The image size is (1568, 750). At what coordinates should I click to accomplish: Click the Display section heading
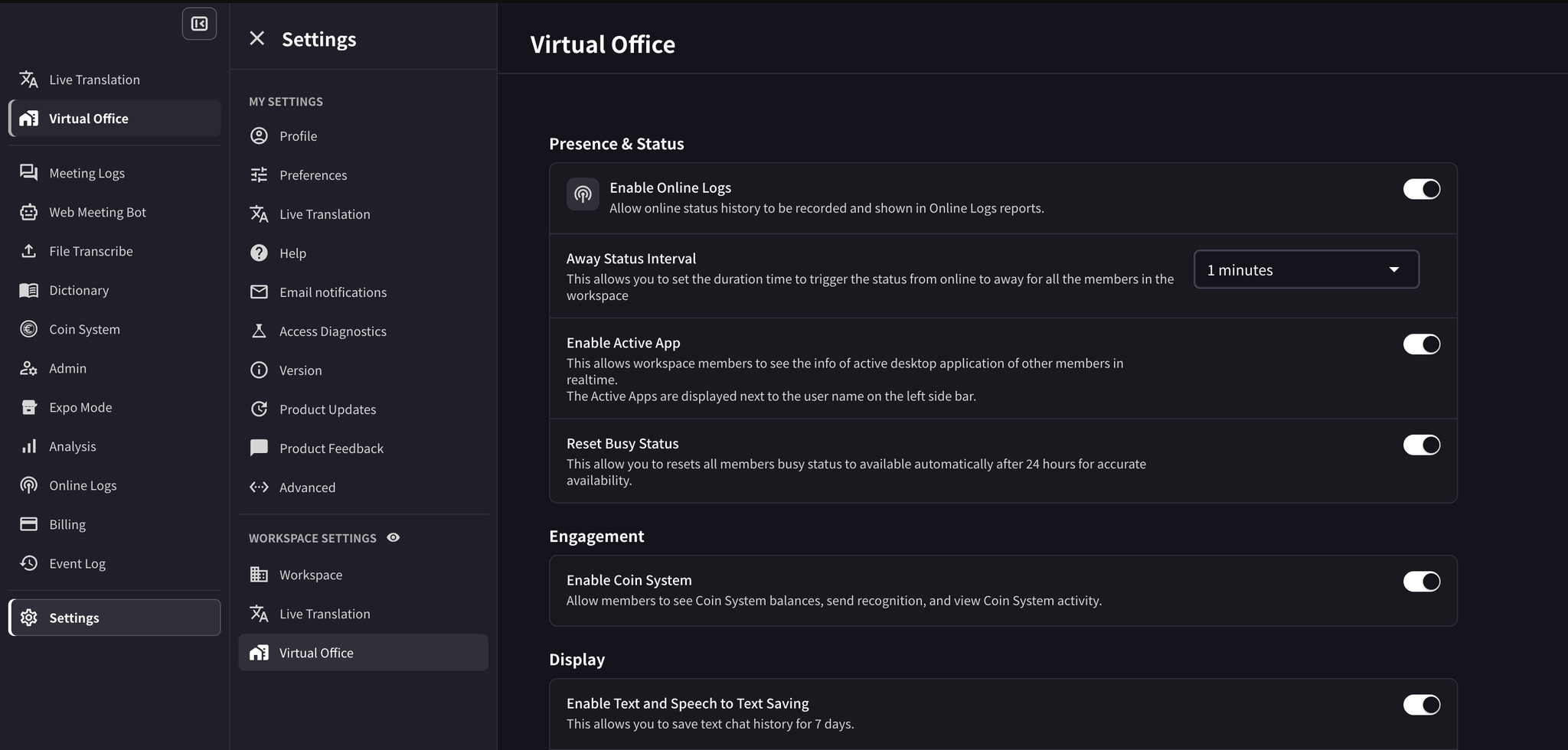point(577,660)
